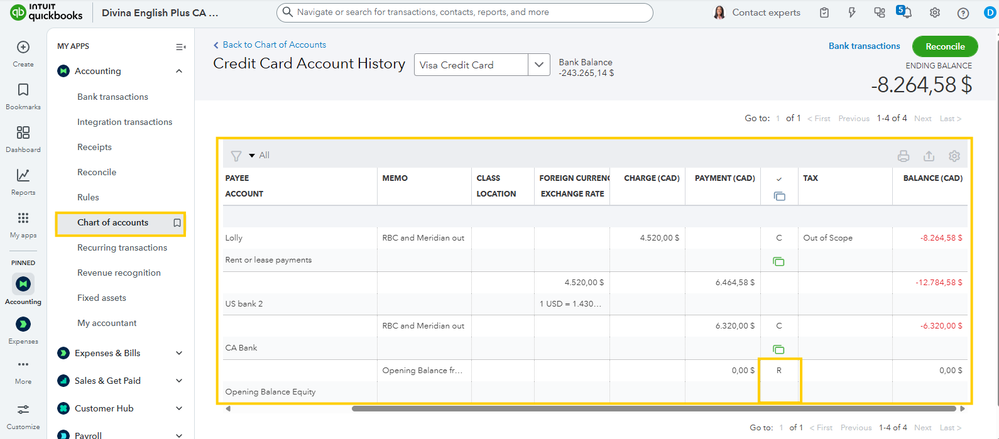Select pinned Accounting icon
This screenshot has width=999, height=439.
tap(23, 283)
